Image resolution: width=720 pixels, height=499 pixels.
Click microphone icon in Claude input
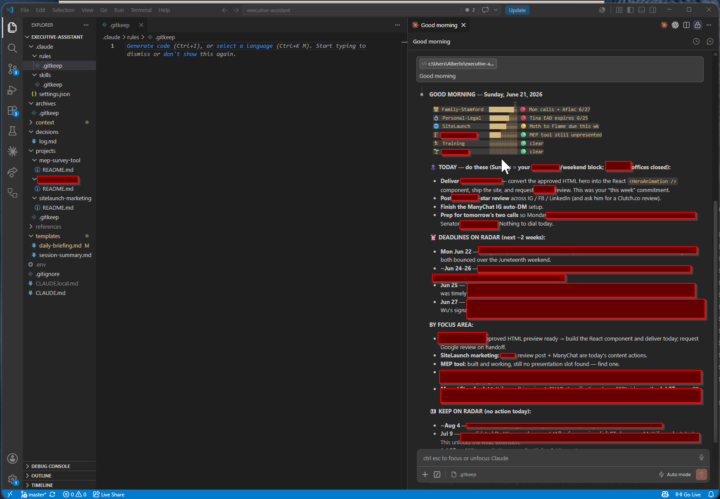click(x=701, y=458)
